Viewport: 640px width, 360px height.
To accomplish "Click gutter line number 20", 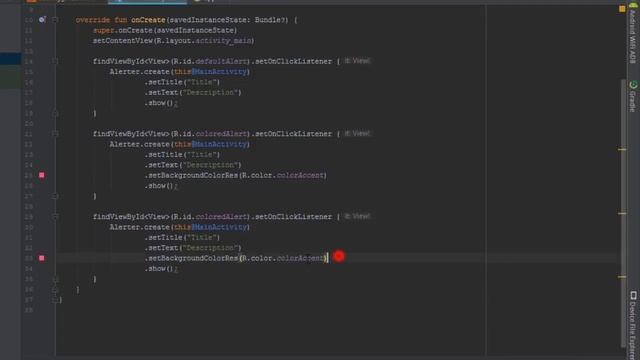I will pyautogui.click(x=29, y=124).
